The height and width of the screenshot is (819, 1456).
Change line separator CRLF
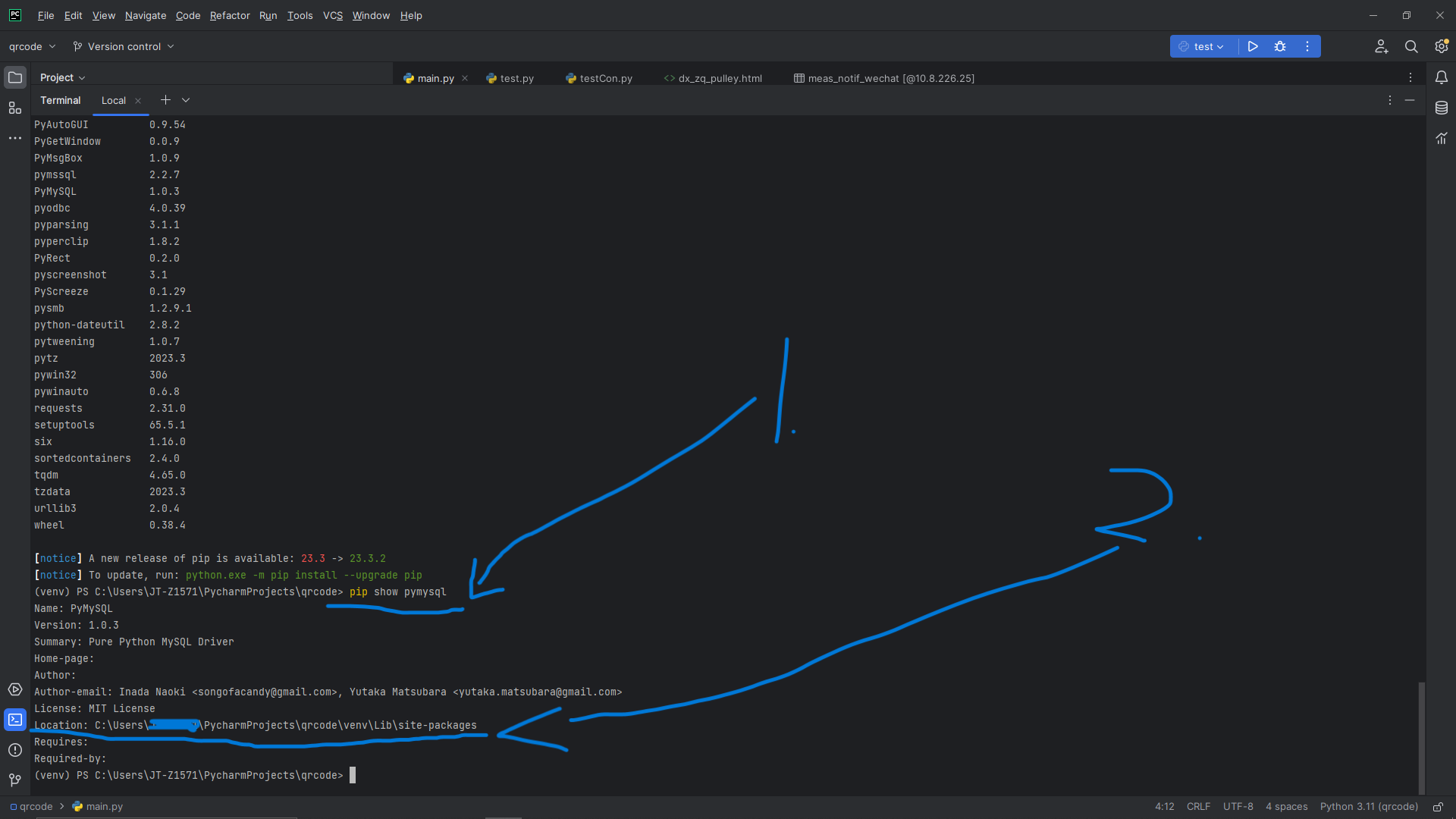click(1198, 807)
